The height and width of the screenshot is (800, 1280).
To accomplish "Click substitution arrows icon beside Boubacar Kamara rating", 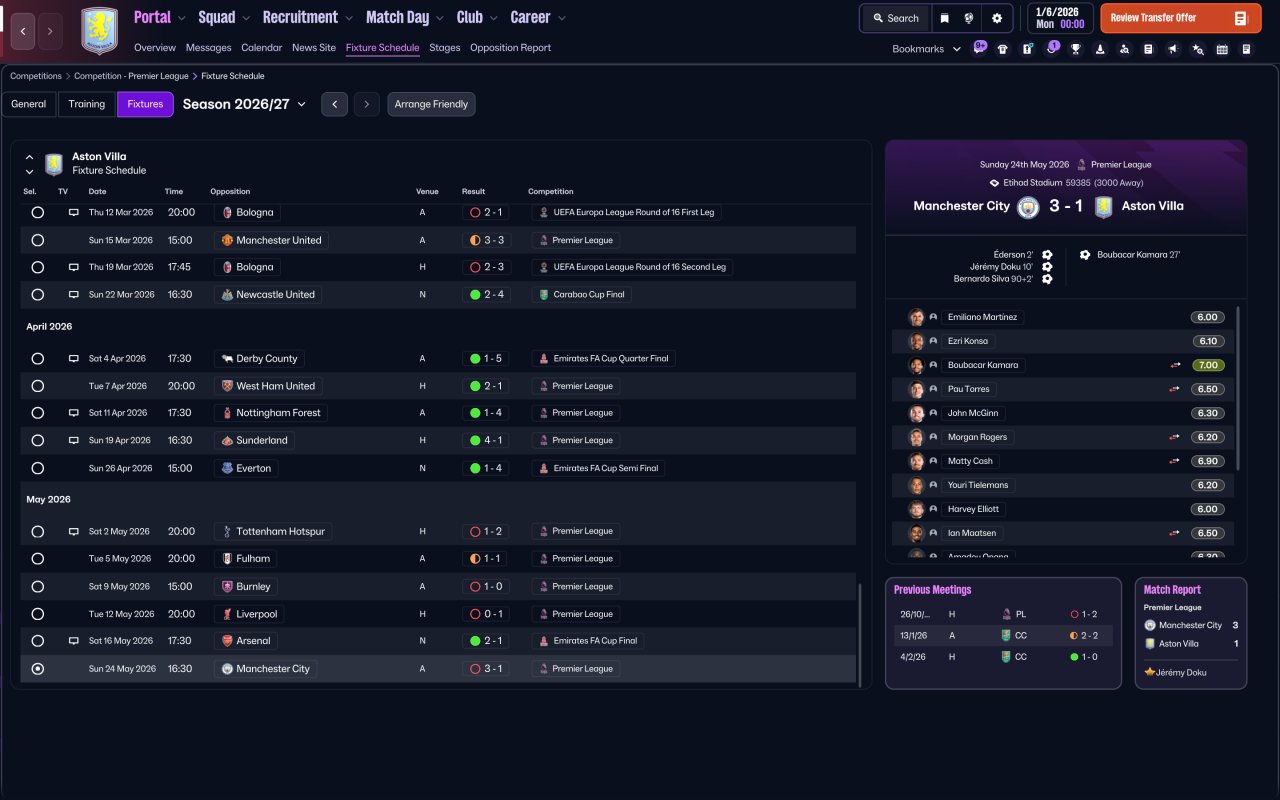I will [x=1175, y=365].
